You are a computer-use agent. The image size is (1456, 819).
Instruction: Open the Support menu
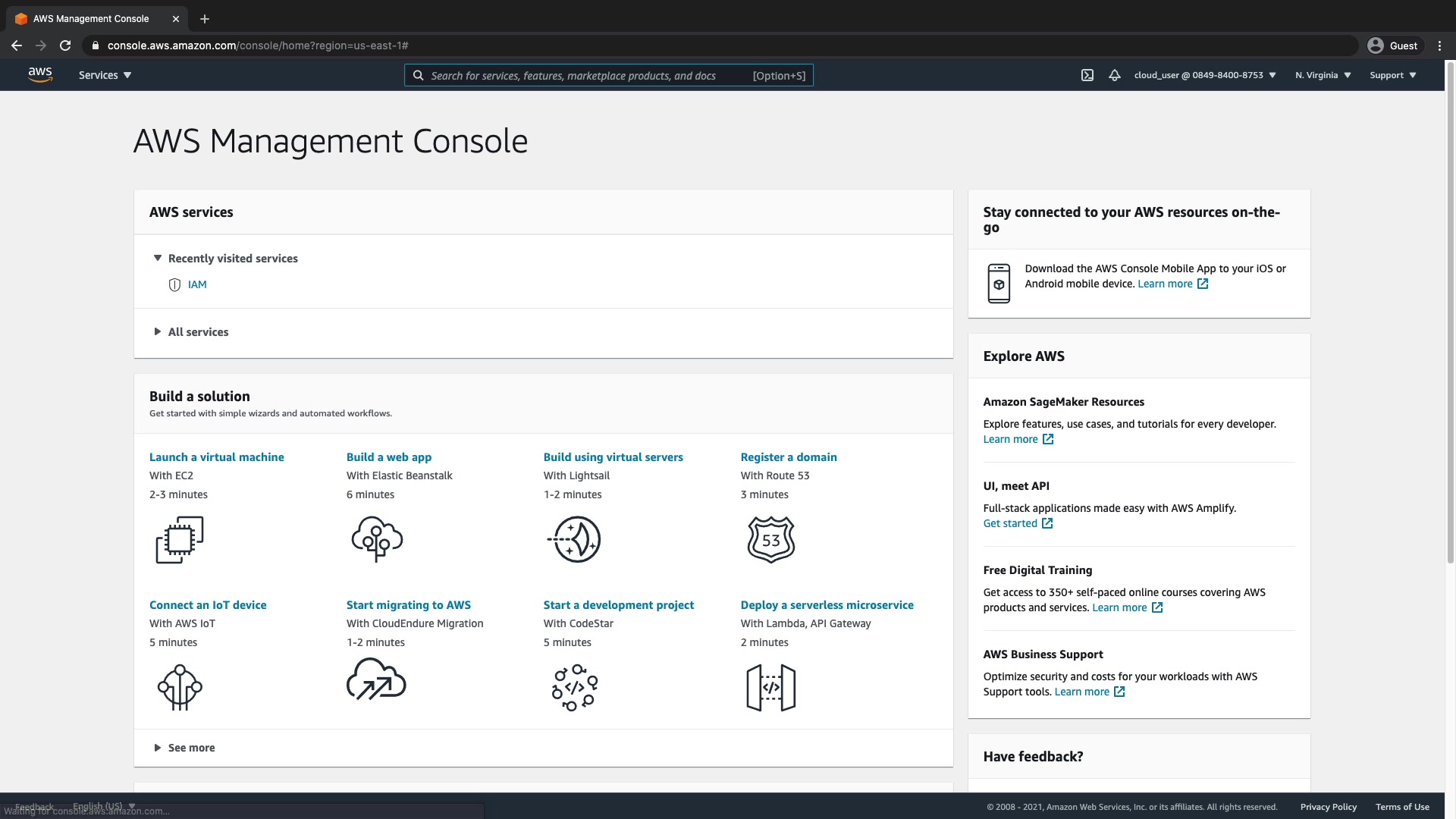[1392, 75]
